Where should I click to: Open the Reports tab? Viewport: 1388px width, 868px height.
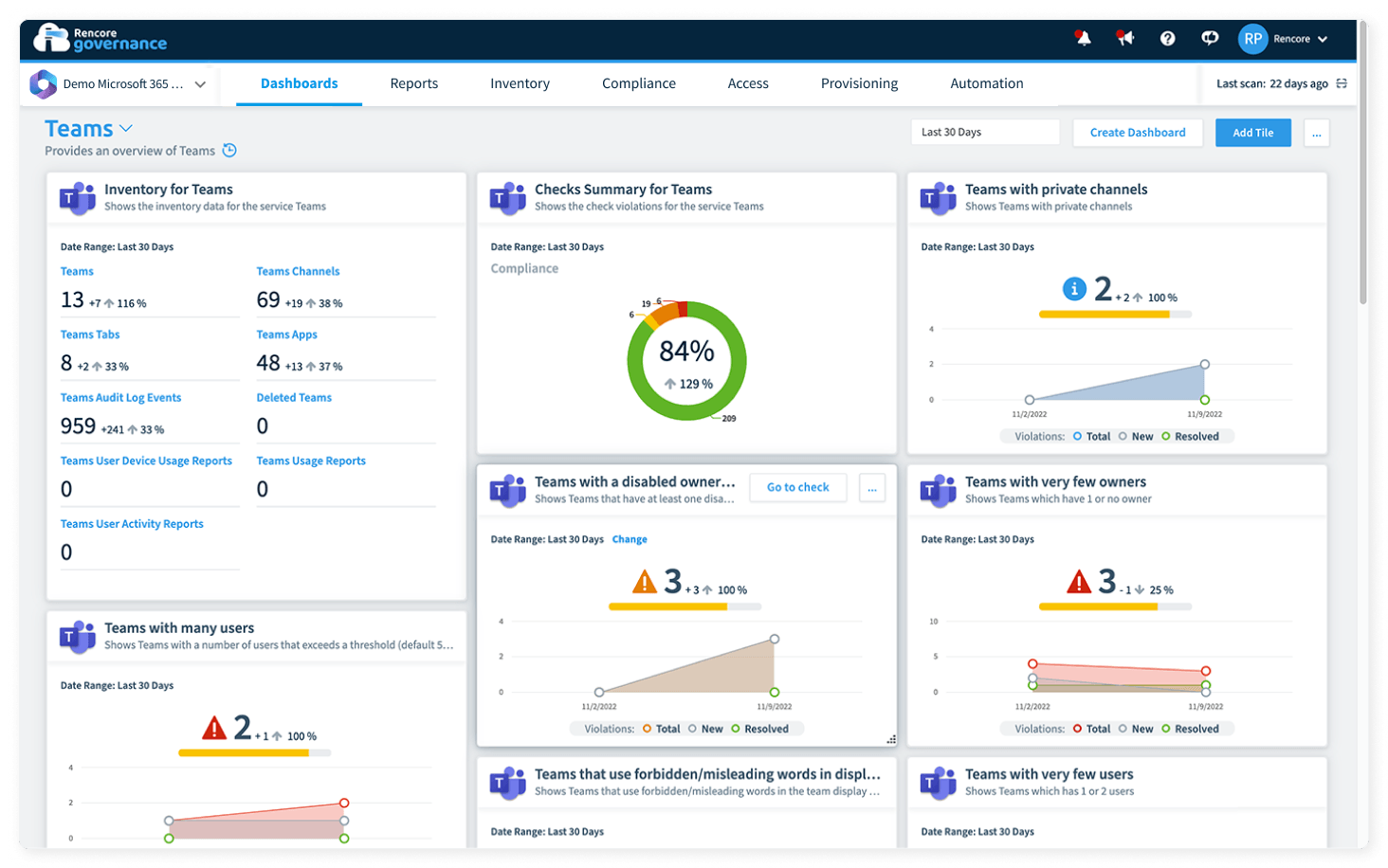coord(414,83)
